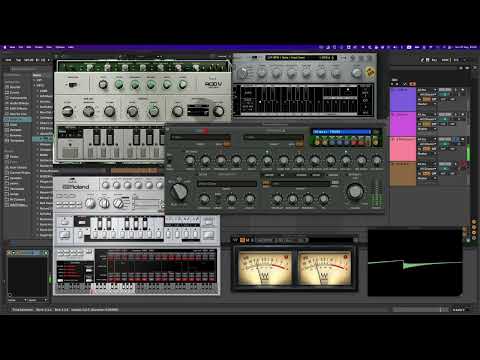Select the magenta clip in the track list
The height and width of the screenshot is (360, 480).
[x=403, y=124]
